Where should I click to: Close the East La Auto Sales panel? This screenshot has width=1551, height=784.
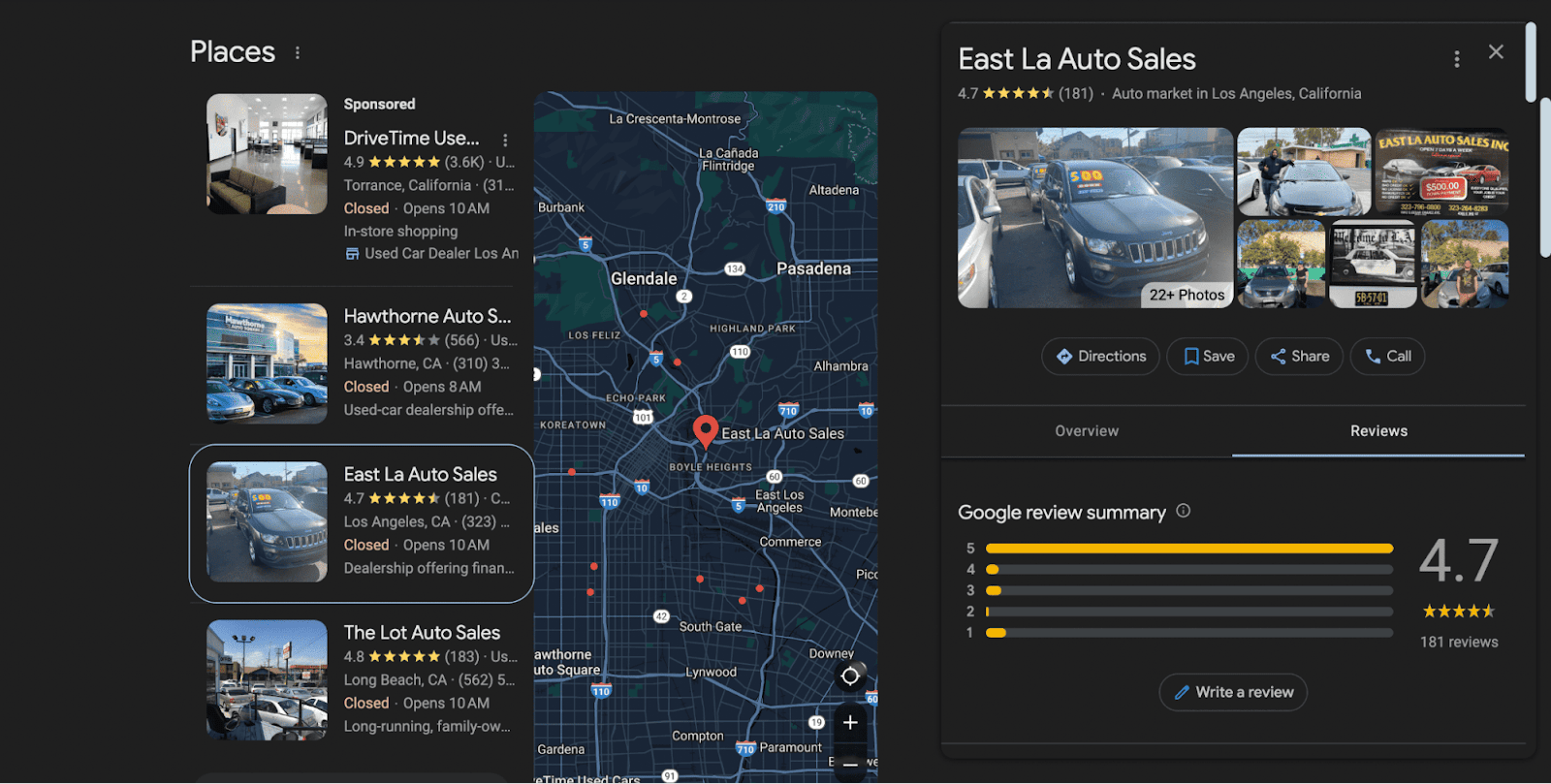[1496, 52]
